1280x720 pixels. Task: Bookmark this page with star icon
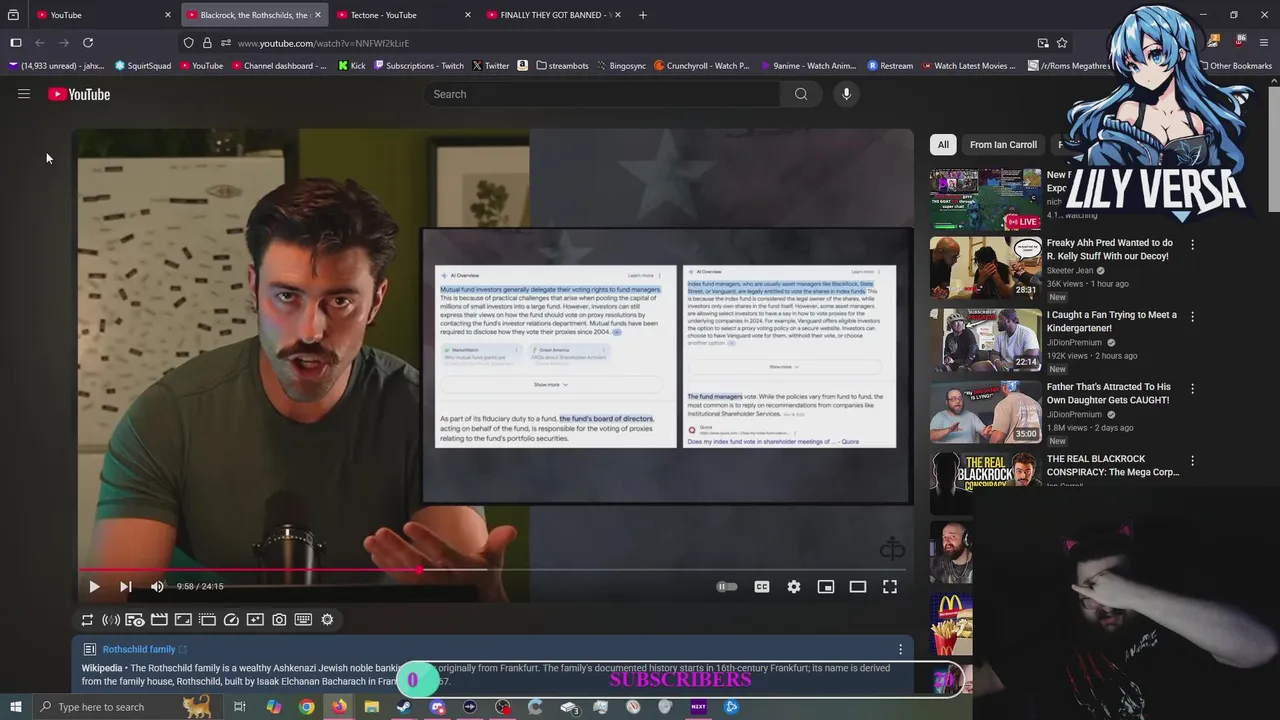[1062, 43]
